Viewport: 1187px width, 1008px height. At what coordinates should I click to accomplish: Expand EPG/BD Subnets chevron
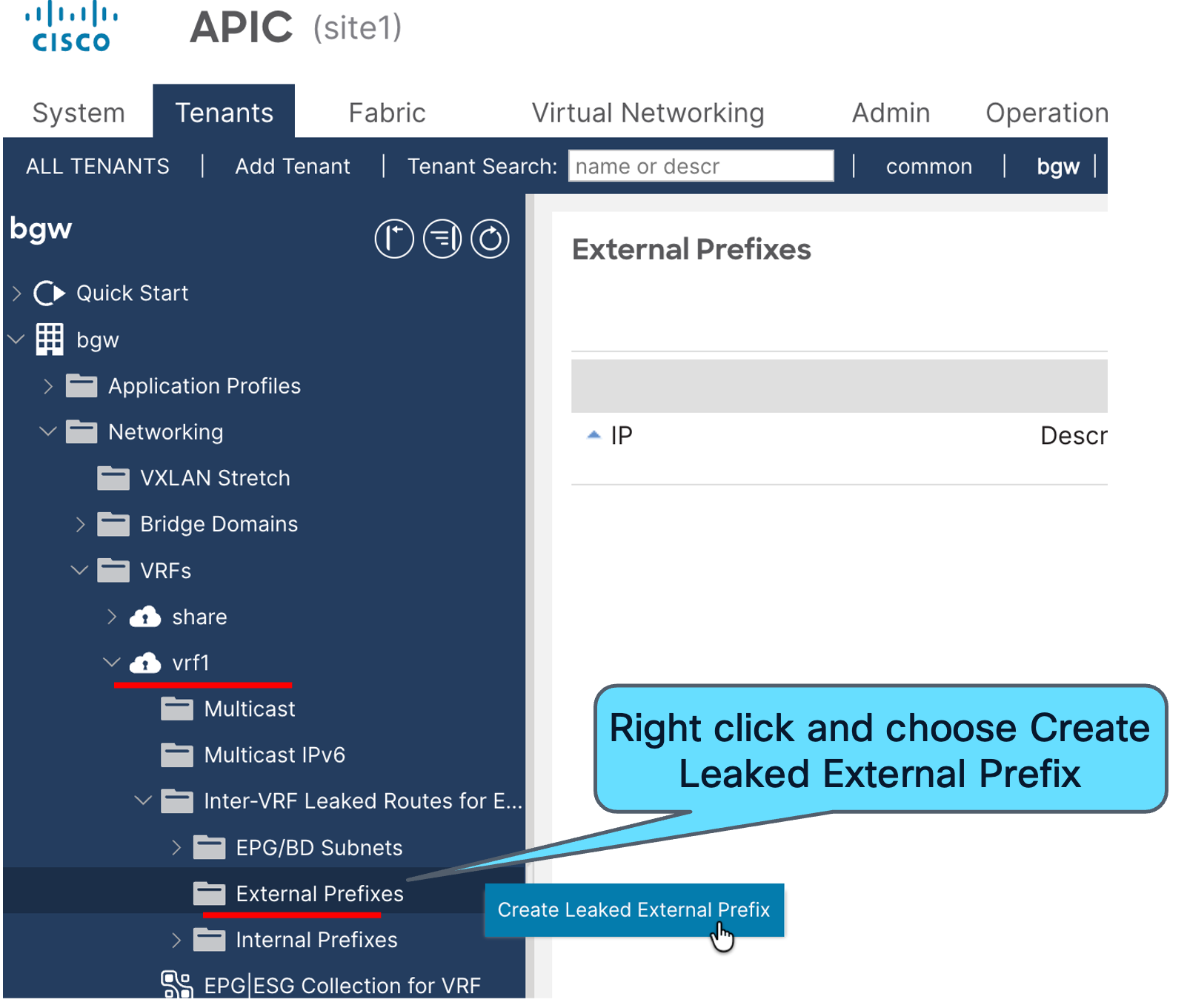(x=176, y=847)
